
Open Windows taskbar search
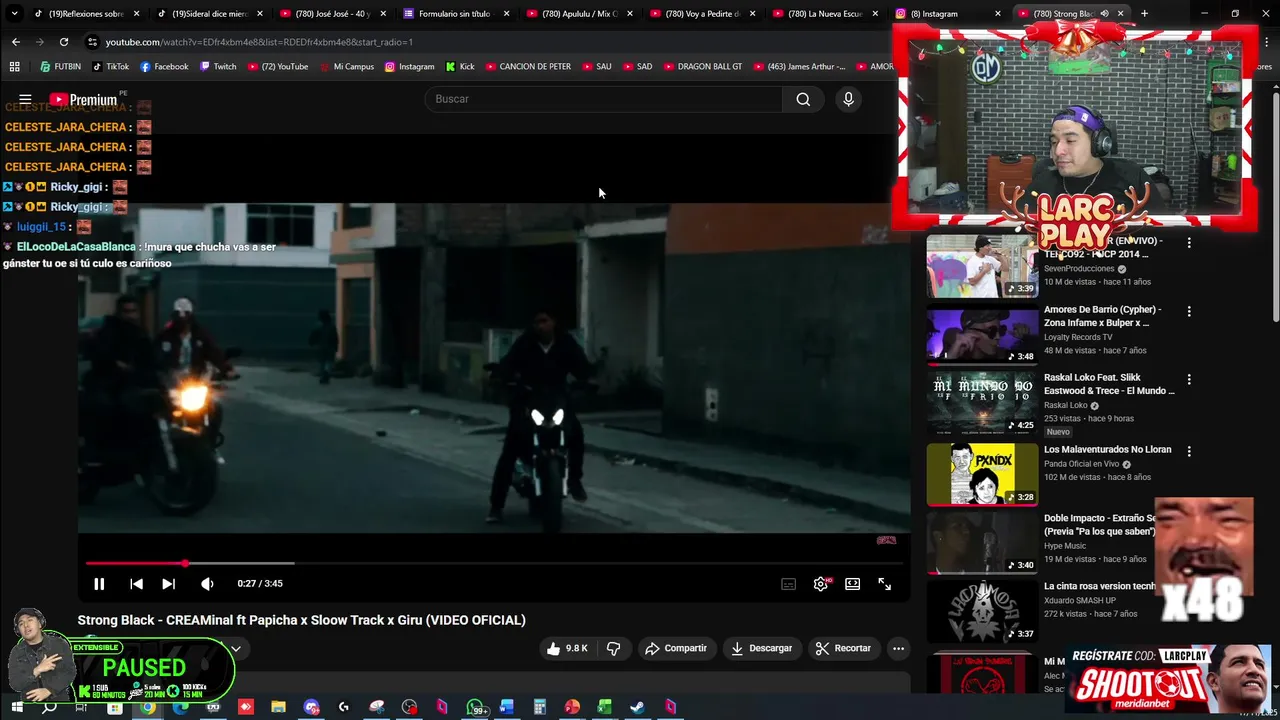(49, 708)
